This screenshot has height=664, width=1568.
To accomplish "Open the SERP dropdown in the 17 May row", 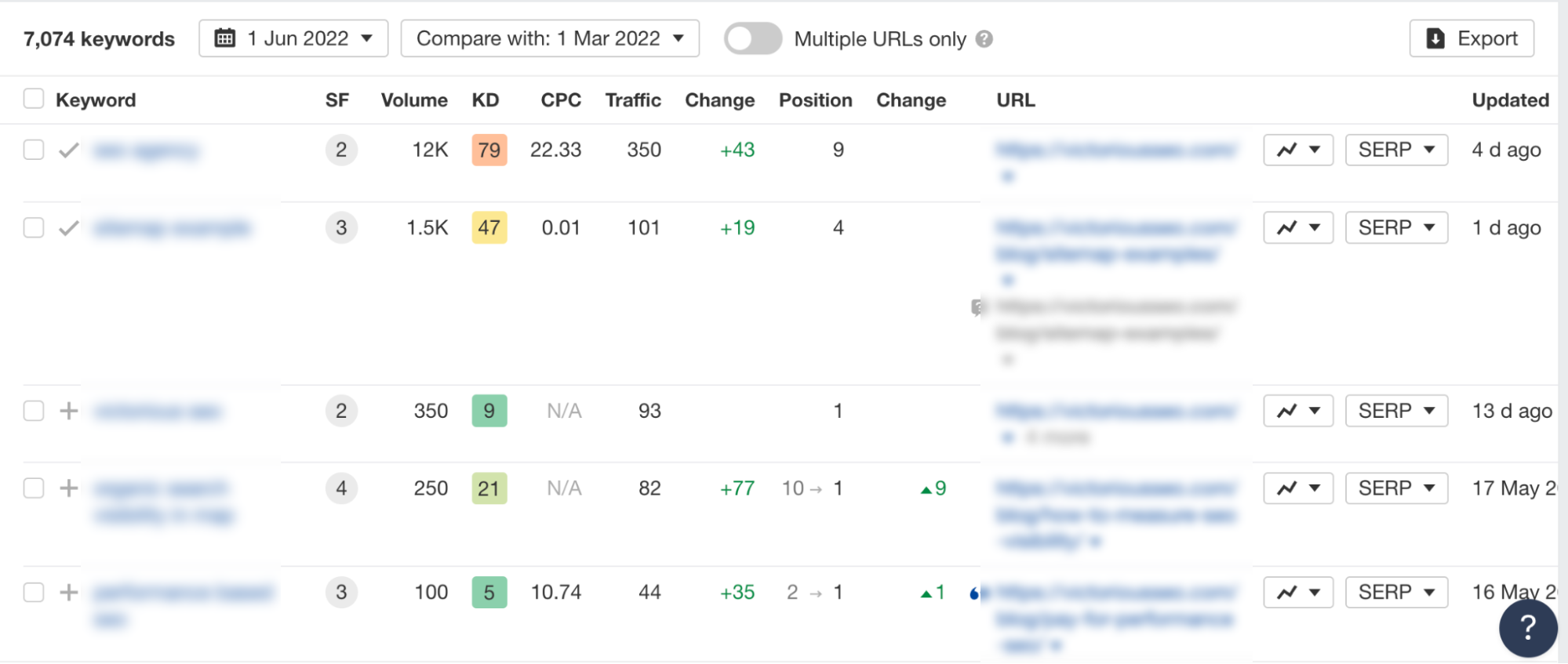I will pyautogui.click(x=1396, y=488).
